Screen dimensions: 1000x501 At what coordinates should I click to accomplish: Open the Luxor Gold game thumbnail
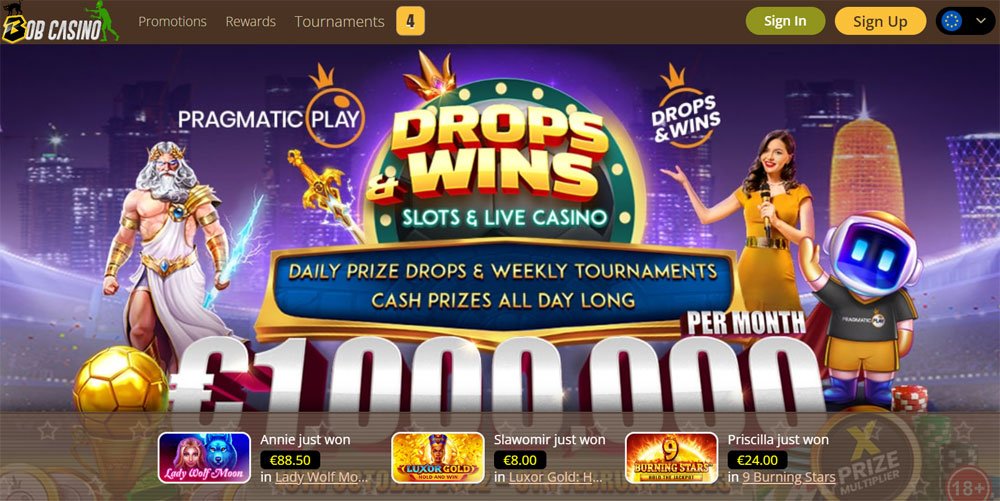click(438, 458)
